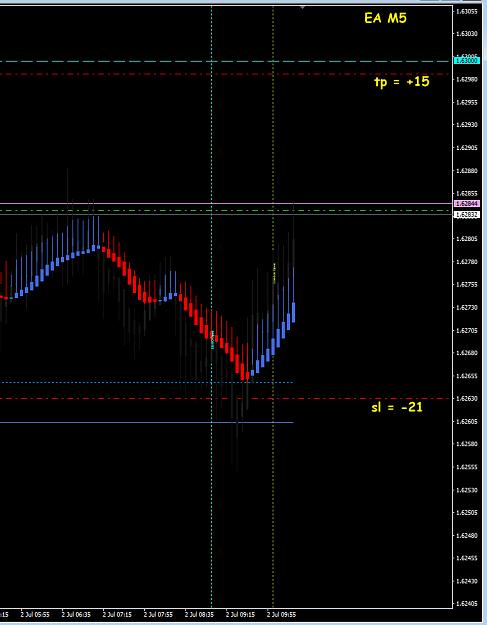Click price scale value 1.62680

[467, 353]
